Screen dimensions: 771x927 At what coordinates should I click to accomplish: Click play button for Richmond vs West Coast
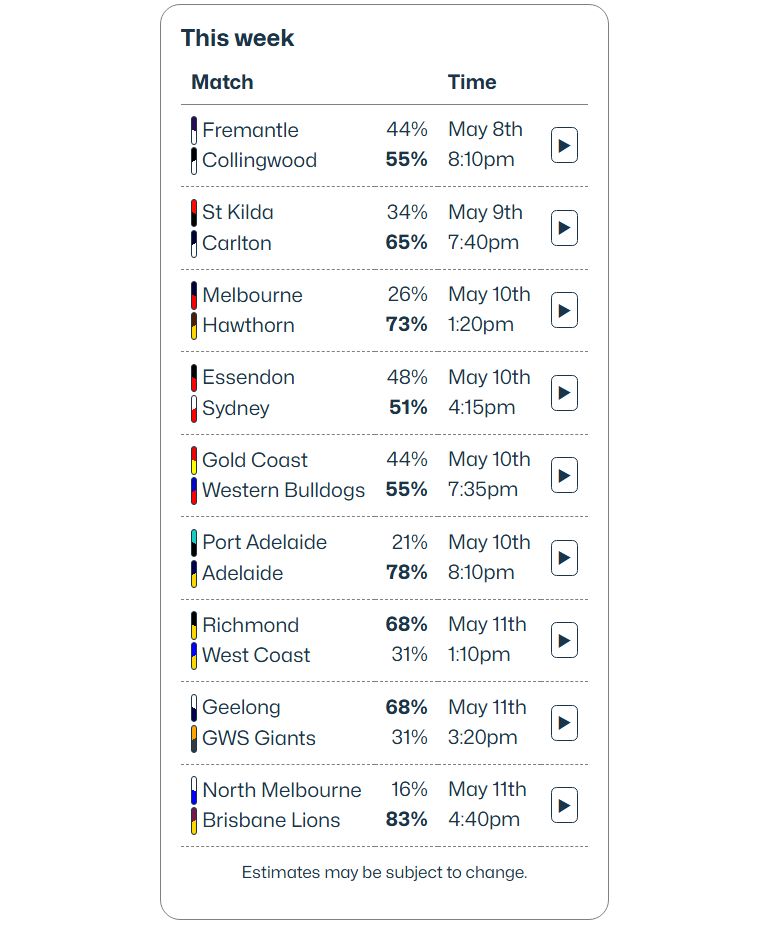pyautogui.click(x=564, y=640)
